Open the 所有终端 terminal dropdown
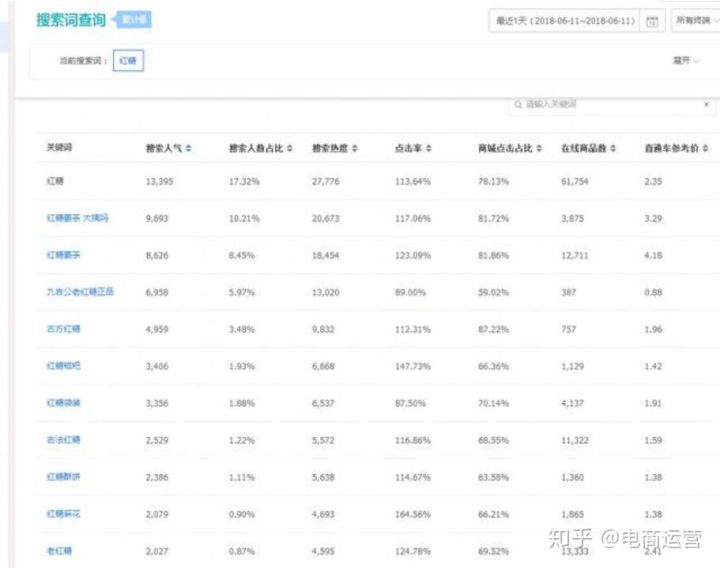The height and width of the screenshot is (568, 720). coord(696,21)
